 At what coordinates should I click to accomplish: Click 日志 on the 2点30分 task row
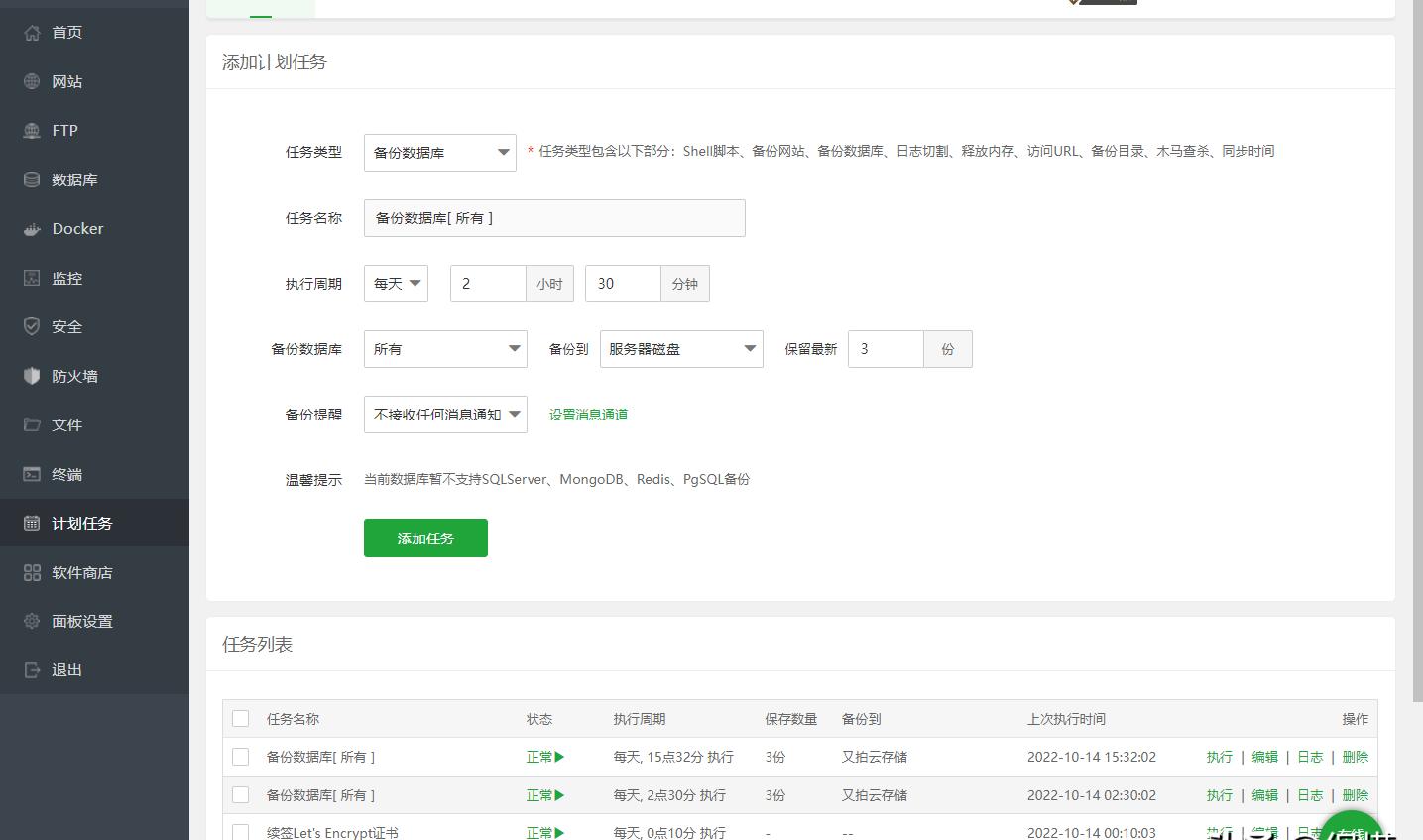tap(1310, 795)
